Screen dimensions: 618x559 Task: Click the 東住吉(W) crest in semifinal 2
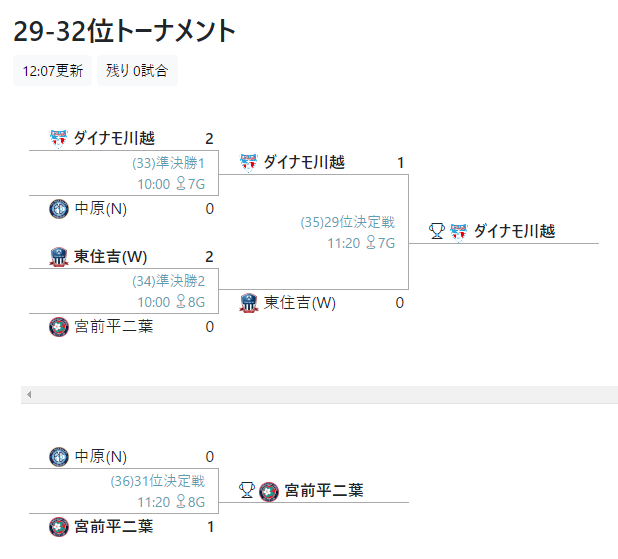pos(58,256)
